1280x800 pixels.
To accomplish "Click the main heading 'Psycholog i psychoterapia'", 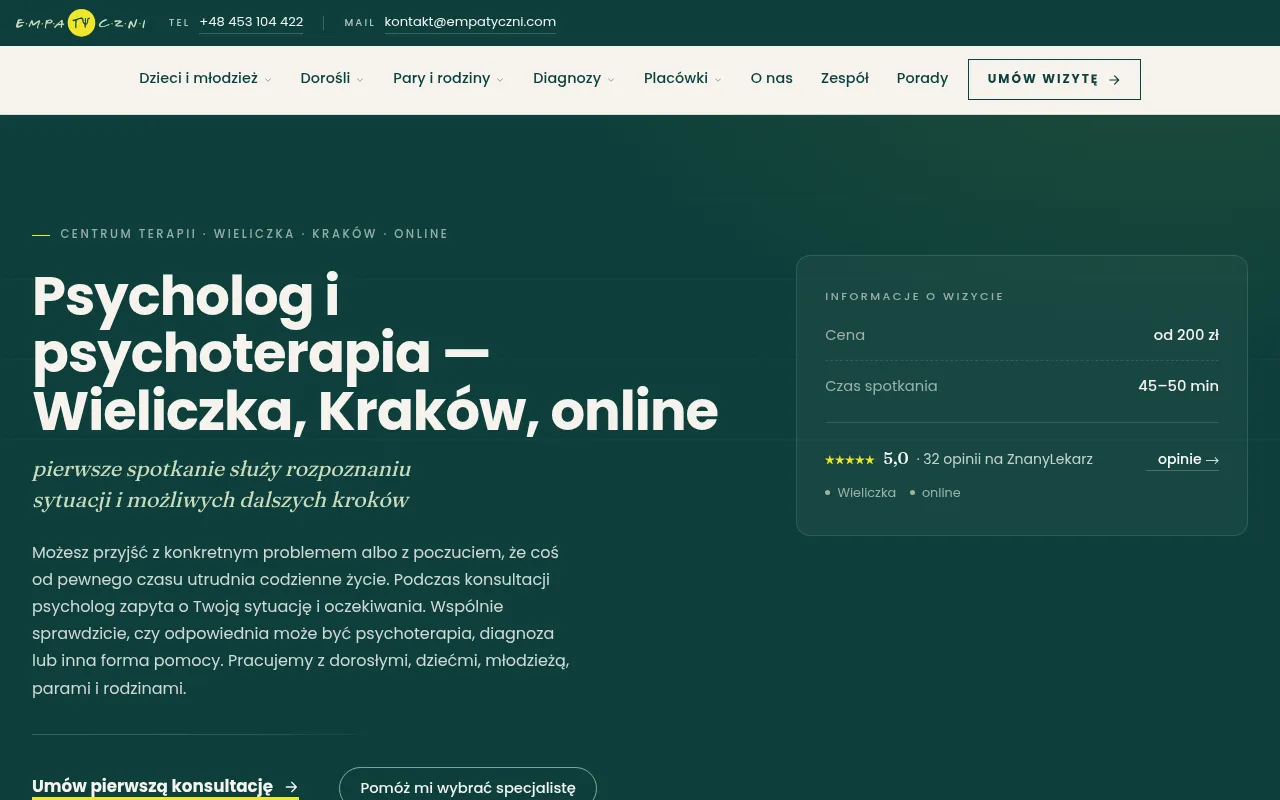I will point(375,353).
